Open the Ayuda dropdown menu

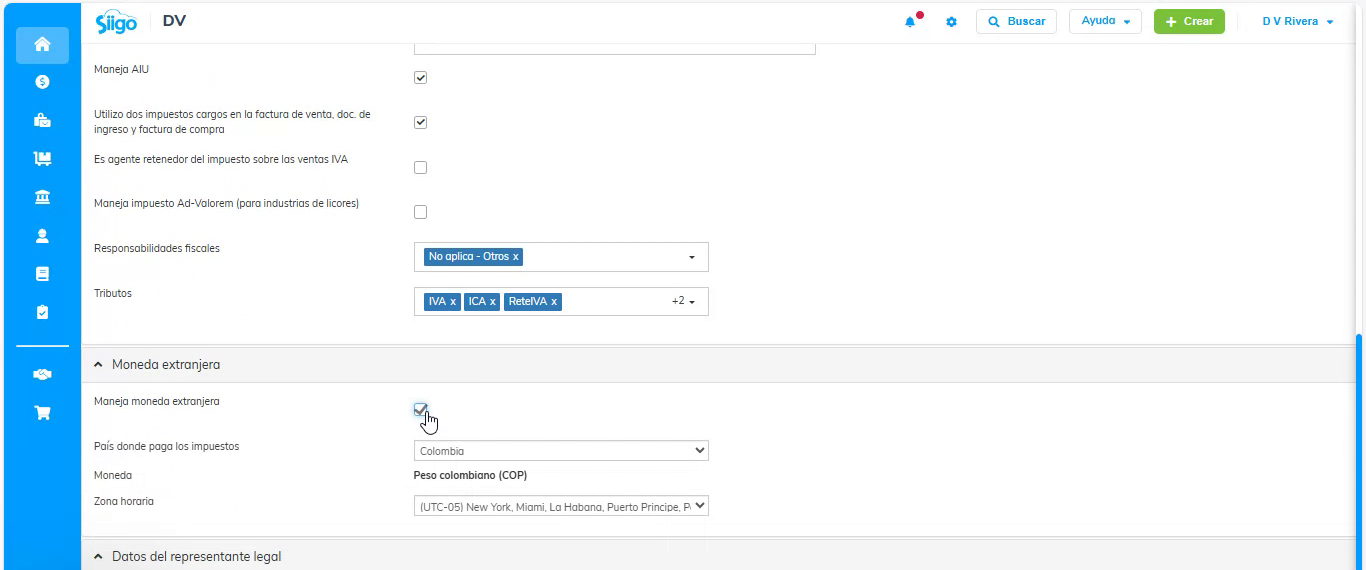click(1105, 21)
